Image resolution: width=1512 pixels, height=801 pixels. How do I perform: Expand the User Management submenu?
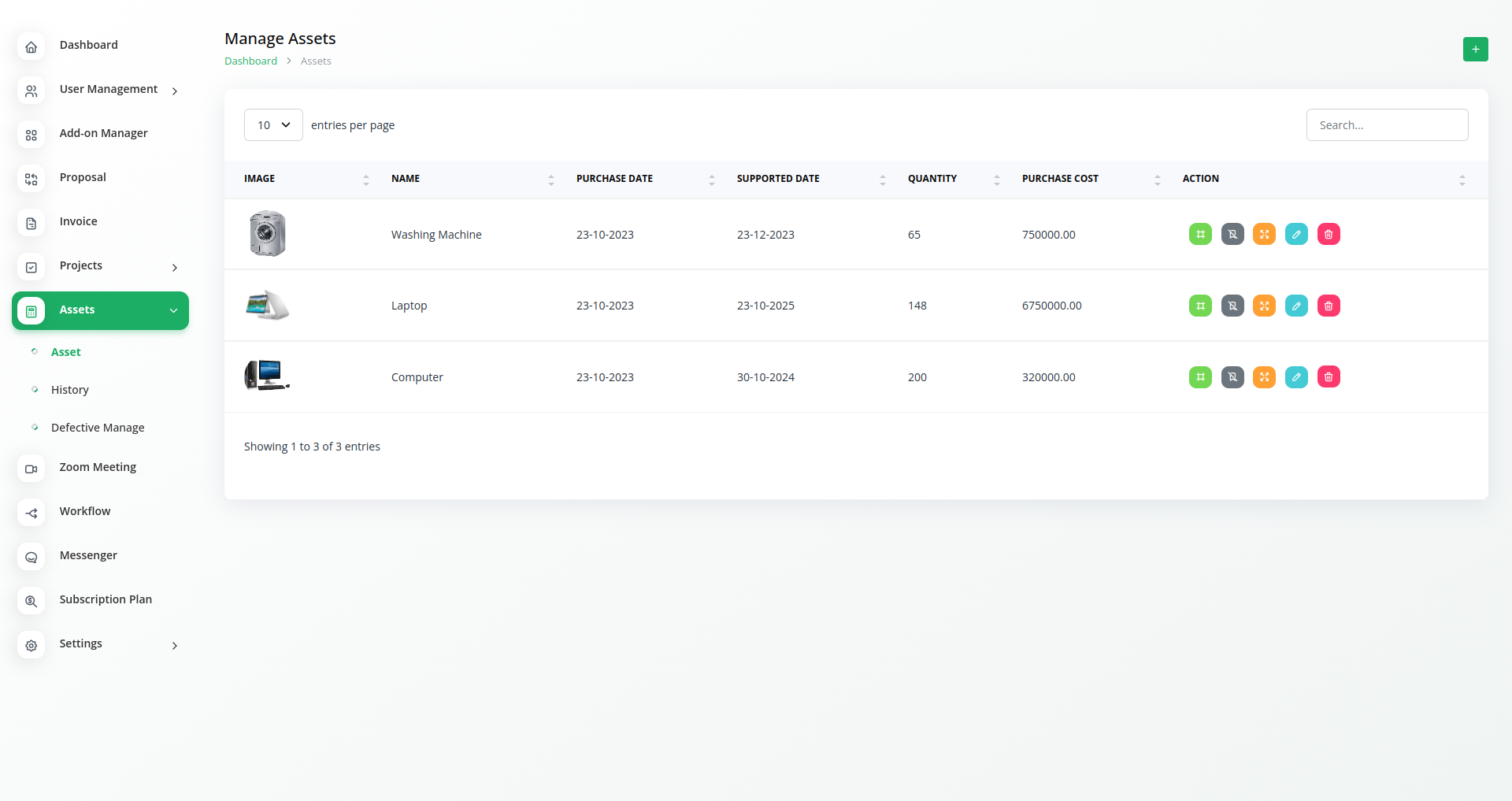pos(174,91)
